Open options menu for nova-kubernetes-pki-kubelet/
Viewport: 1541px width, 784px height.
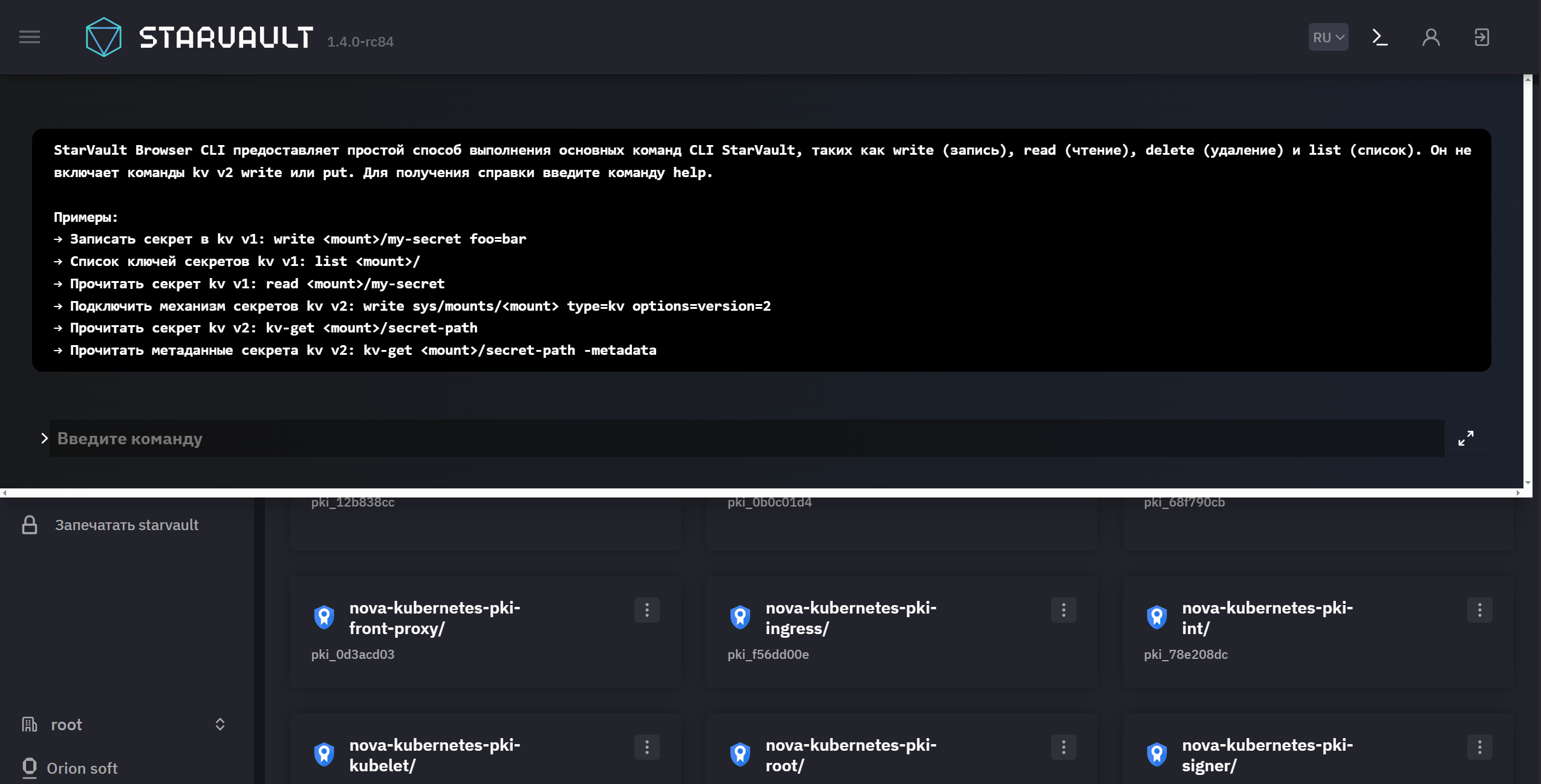click(647, 747)
